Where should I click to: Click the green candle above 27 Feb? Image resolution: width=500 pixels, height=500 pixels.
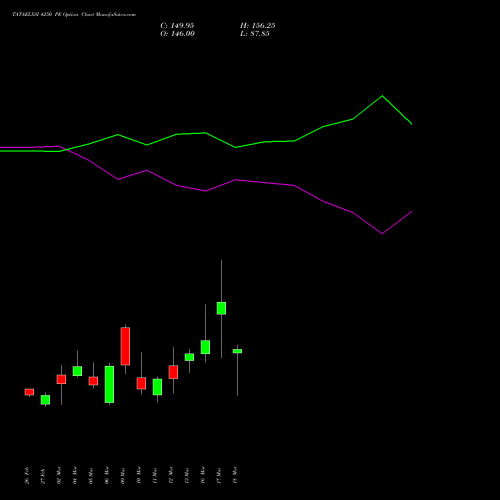point(45,400)
